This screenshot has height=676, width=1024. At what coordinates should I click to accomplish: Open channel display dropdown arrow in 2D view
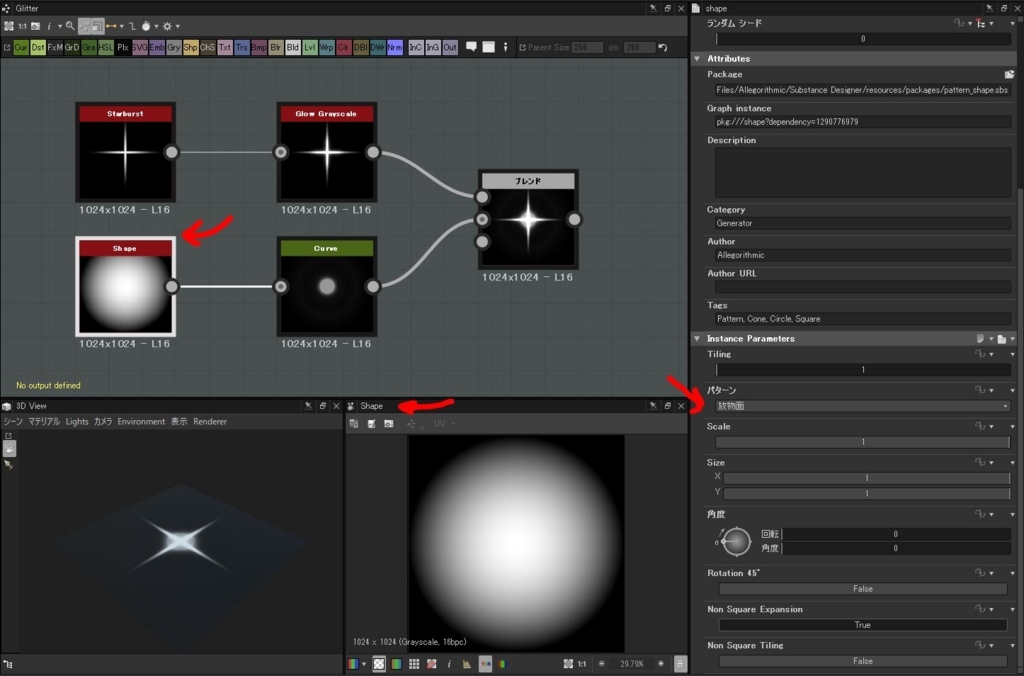click(364, 664)
